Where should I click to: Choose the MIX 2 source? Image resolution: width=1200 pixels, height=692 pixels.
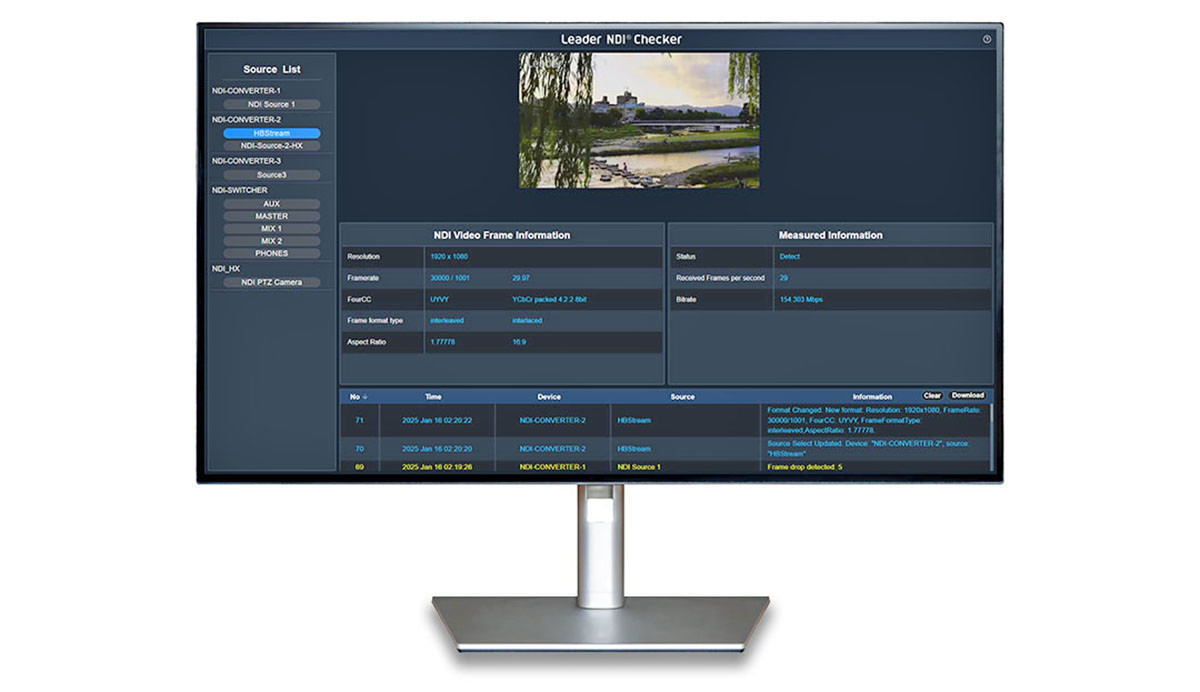(271, 241)
